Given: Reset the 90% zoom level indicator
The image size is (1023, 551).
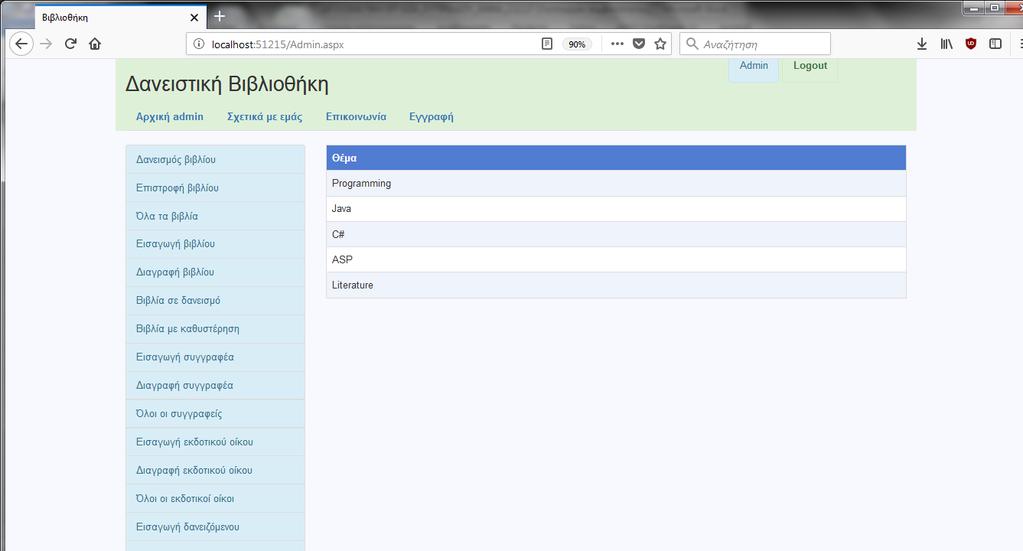Looking at the screenshot, I should click(x=577, y=44).
